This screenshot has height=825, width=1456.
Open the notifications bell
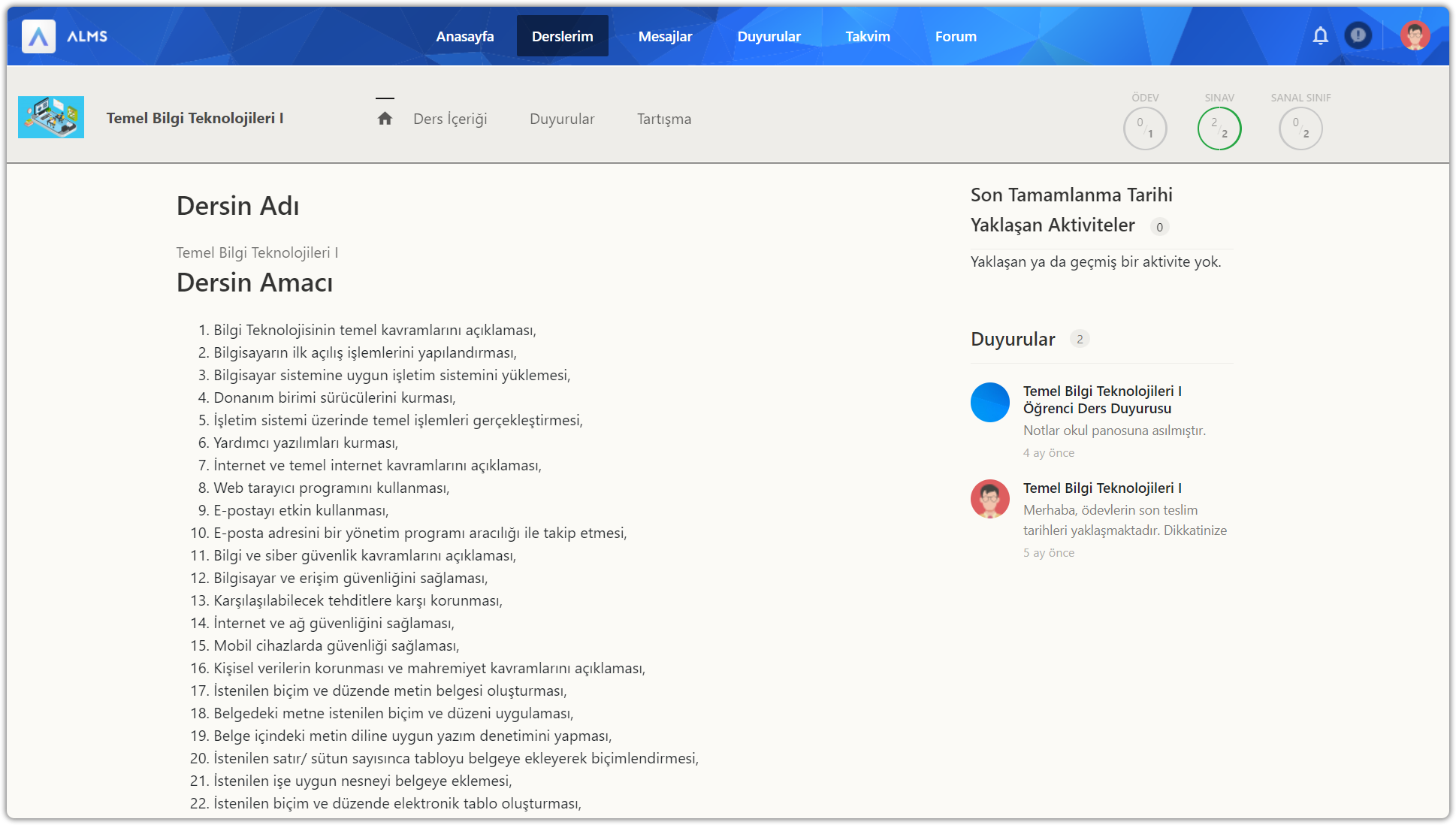1320,36
